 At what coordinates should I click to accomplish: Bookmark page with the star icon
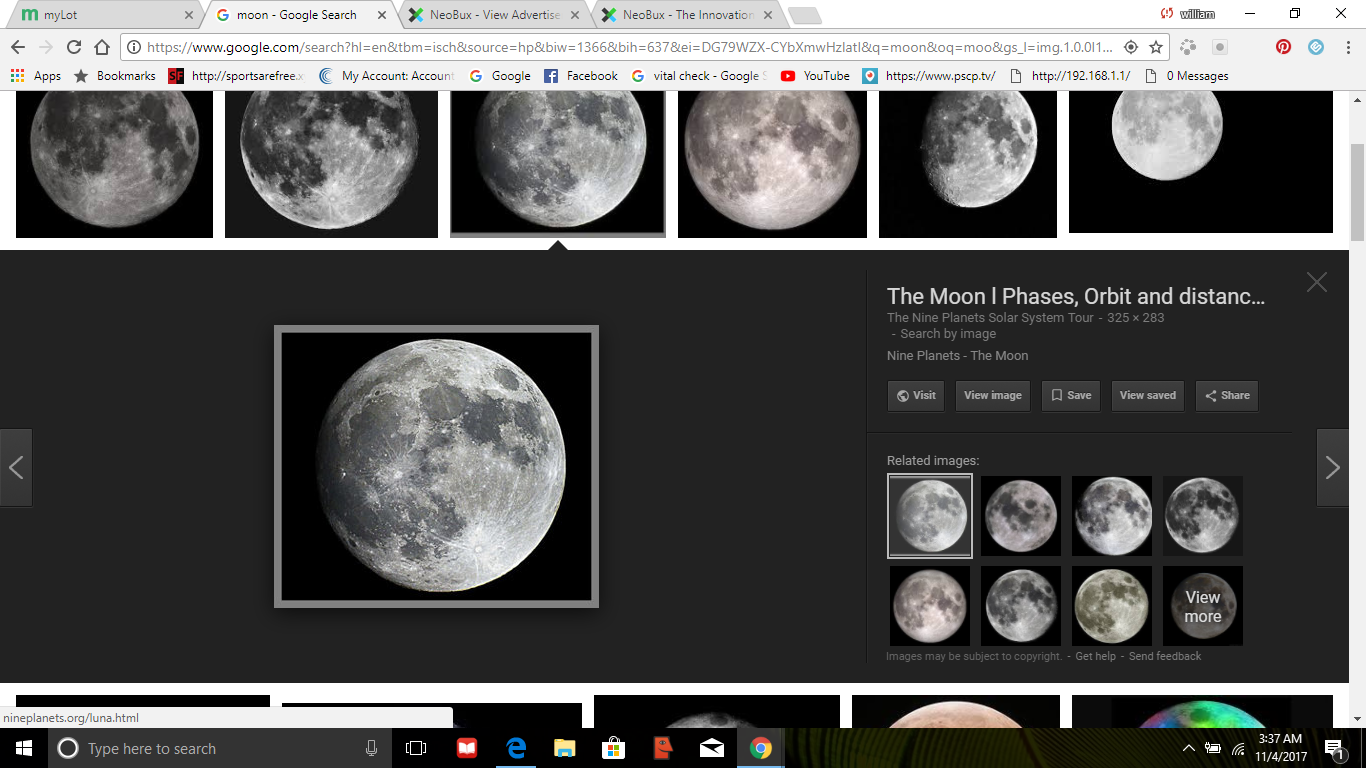click(x=1156, y=47)
